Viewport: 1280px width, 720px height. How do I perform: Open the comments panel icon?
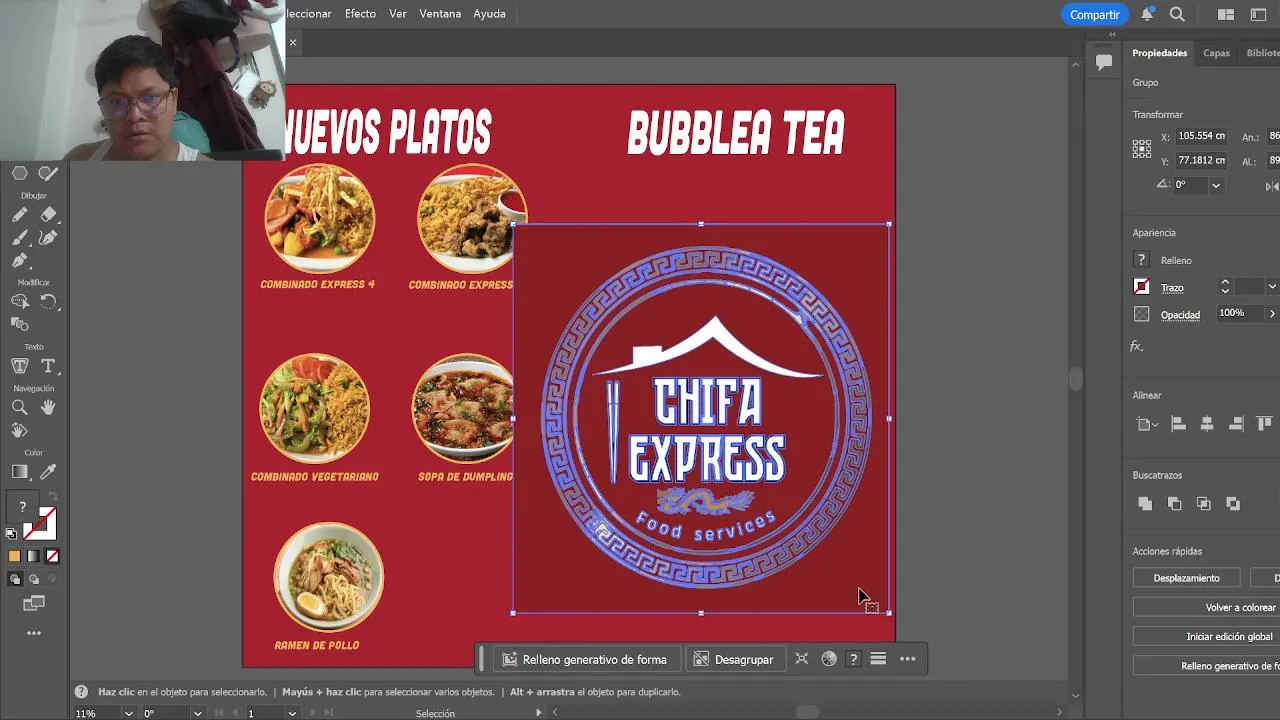click(1104, 62)
